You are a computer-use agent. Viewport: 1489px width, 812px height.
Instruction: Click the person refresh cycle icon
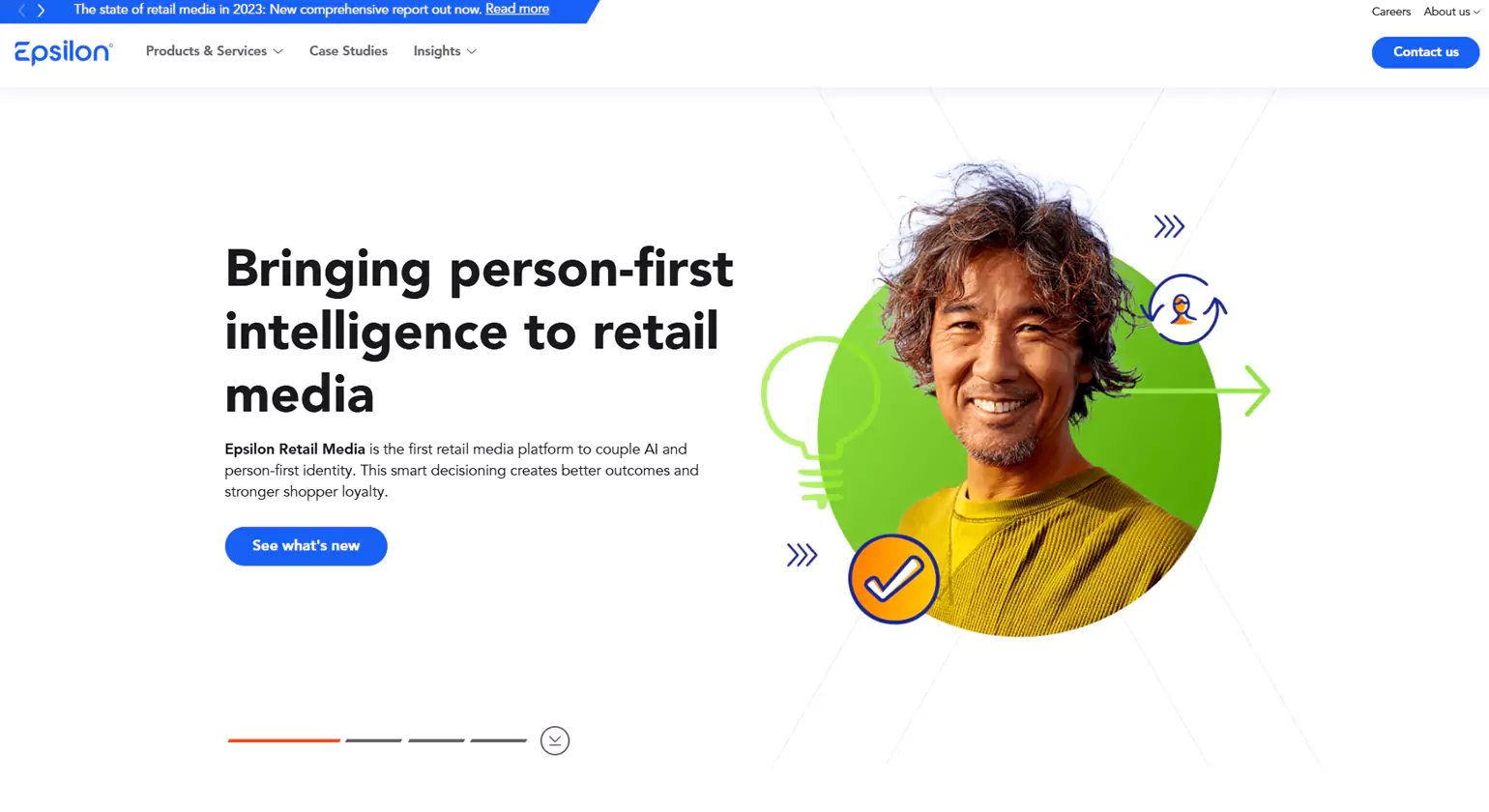[1183, 309]
